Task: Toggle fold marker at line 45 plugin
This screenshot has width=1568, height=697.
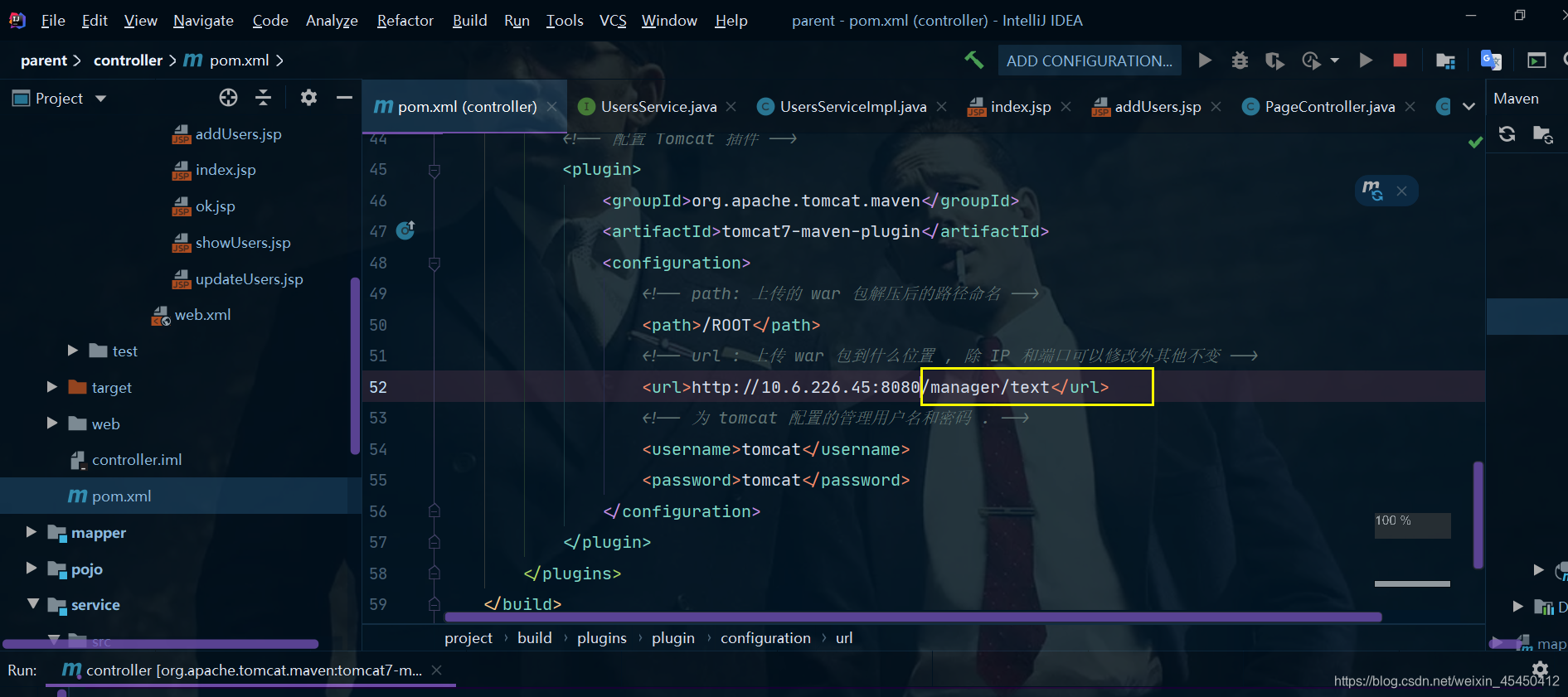Action: [434, 171]
